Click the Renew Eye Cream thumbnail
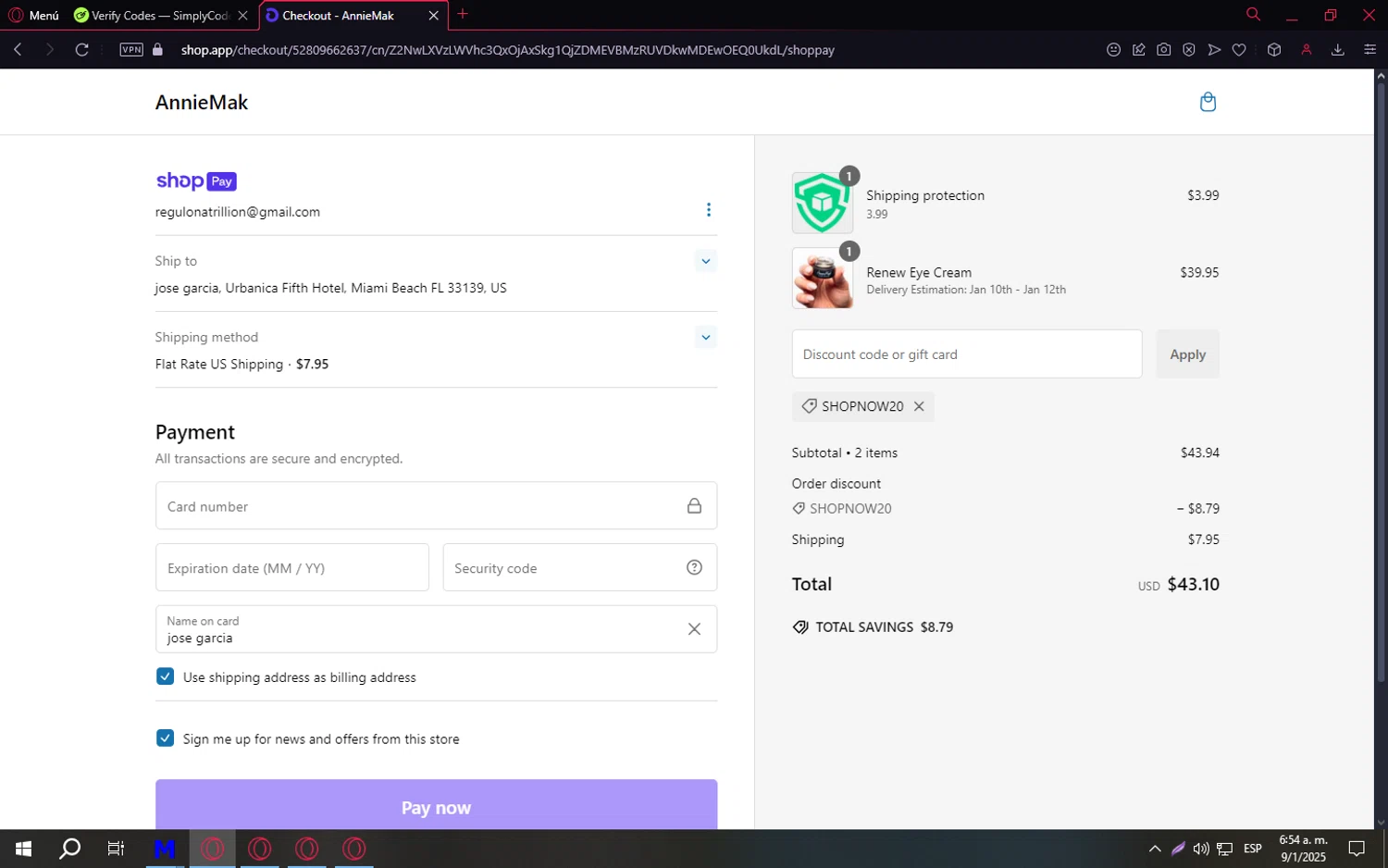The width and height of the screenshot is (1388, 868). pyautogui.click(x=822, y=279)
